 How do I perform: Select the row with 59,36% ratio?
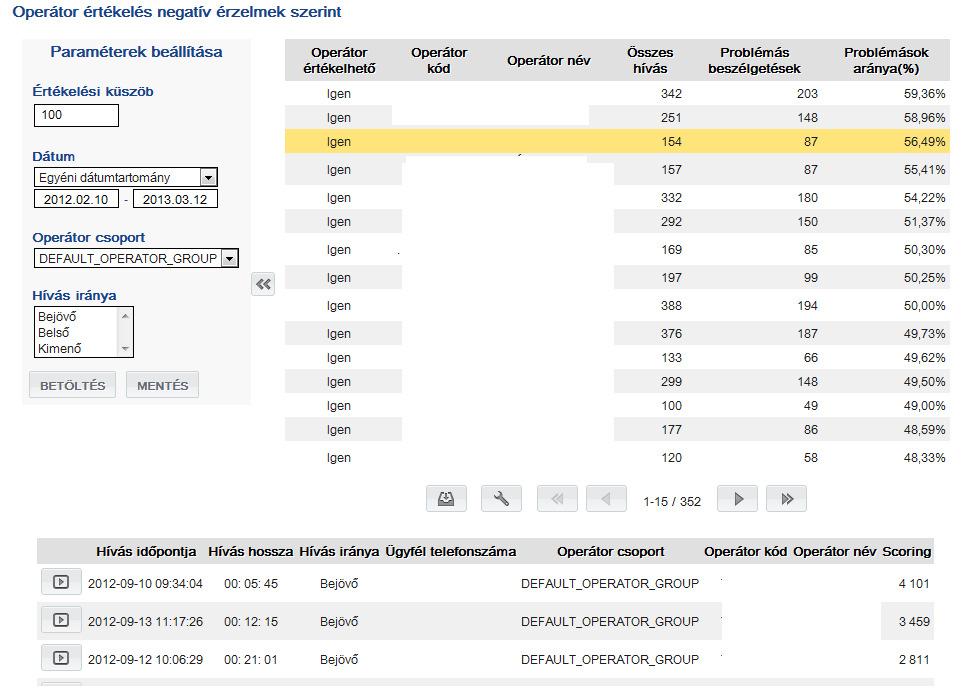617,94
